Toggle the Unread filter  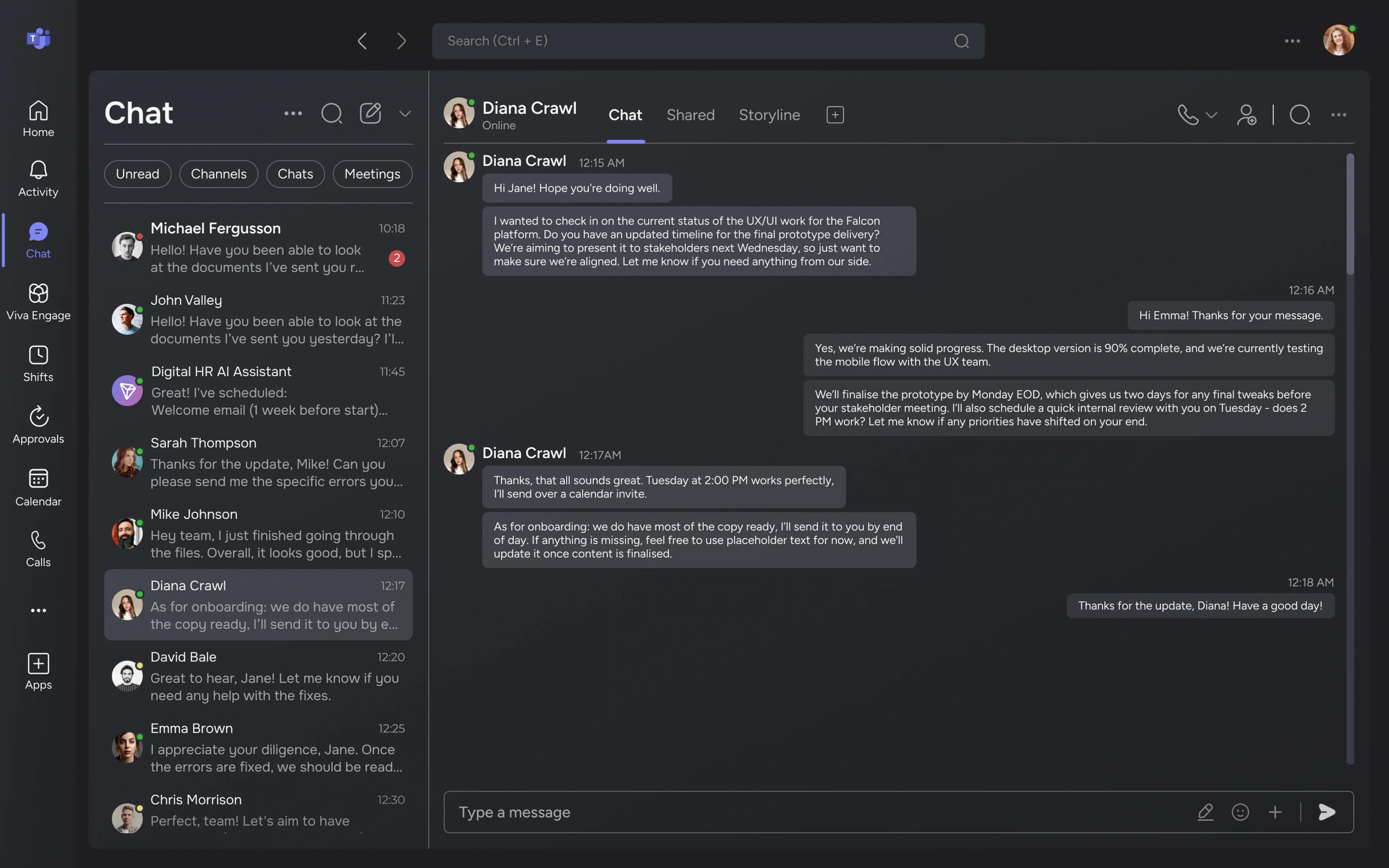click(x=137, y=173)
